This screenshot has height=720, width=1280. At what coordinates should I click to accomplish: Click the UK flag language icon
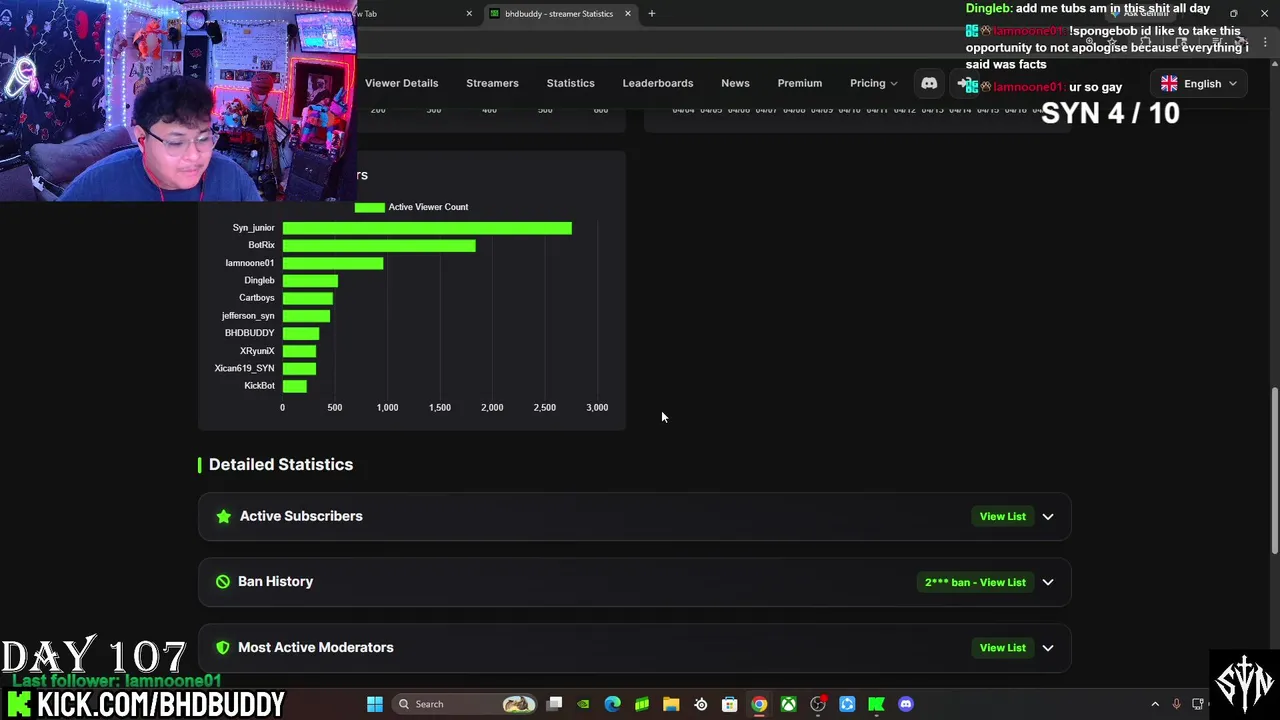coord(1169,84)
